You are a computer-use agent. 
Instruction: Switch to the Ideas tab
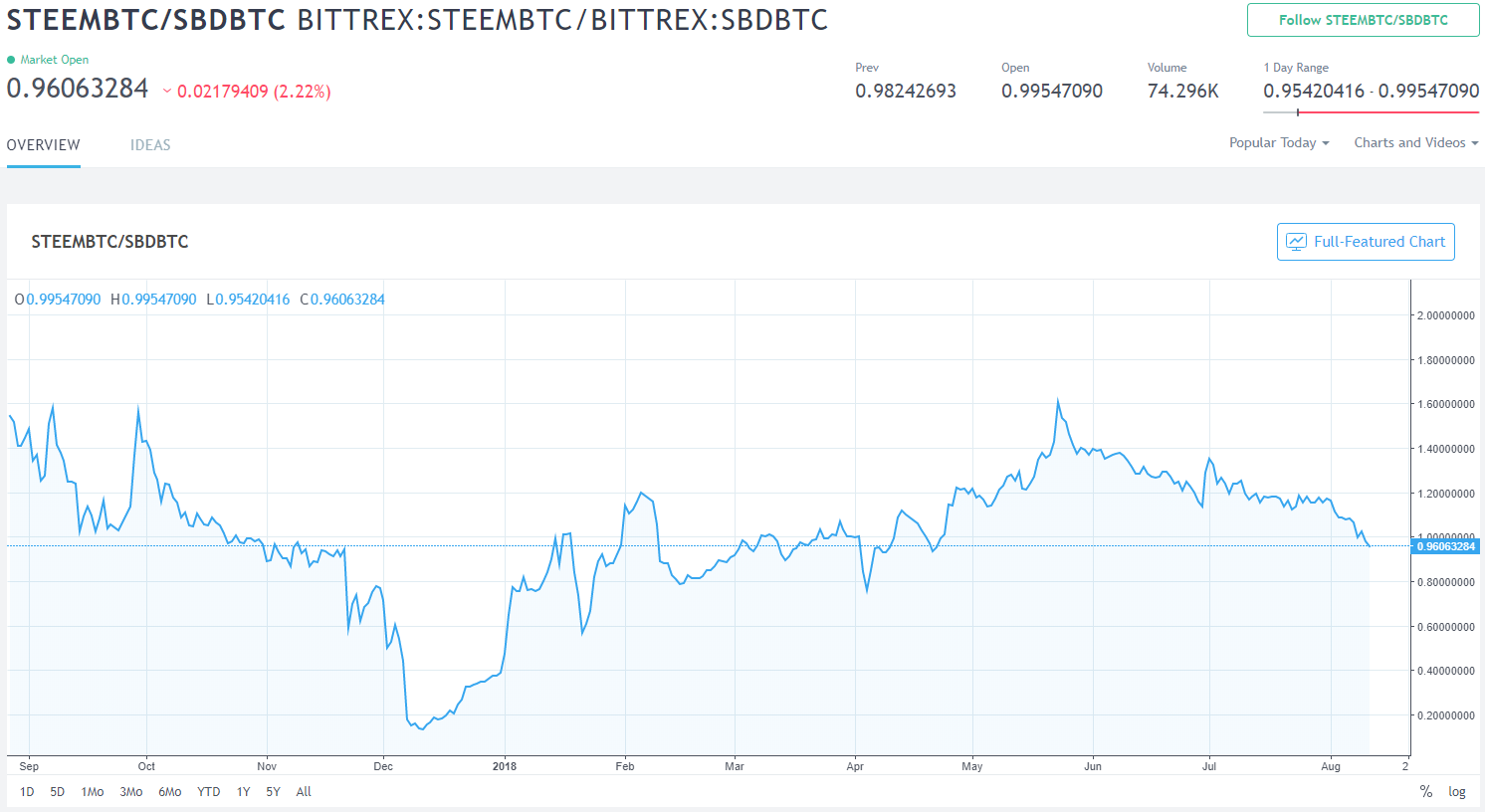150,145
